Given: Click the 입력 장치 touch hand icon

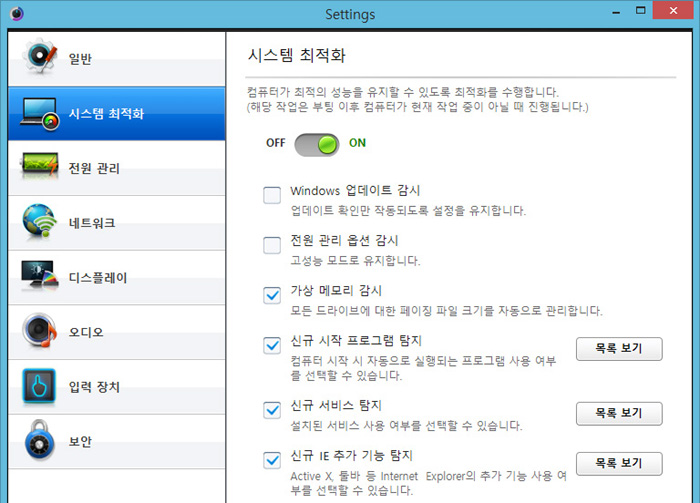Looking at the screenshot, I should click(x=39, y=386).
